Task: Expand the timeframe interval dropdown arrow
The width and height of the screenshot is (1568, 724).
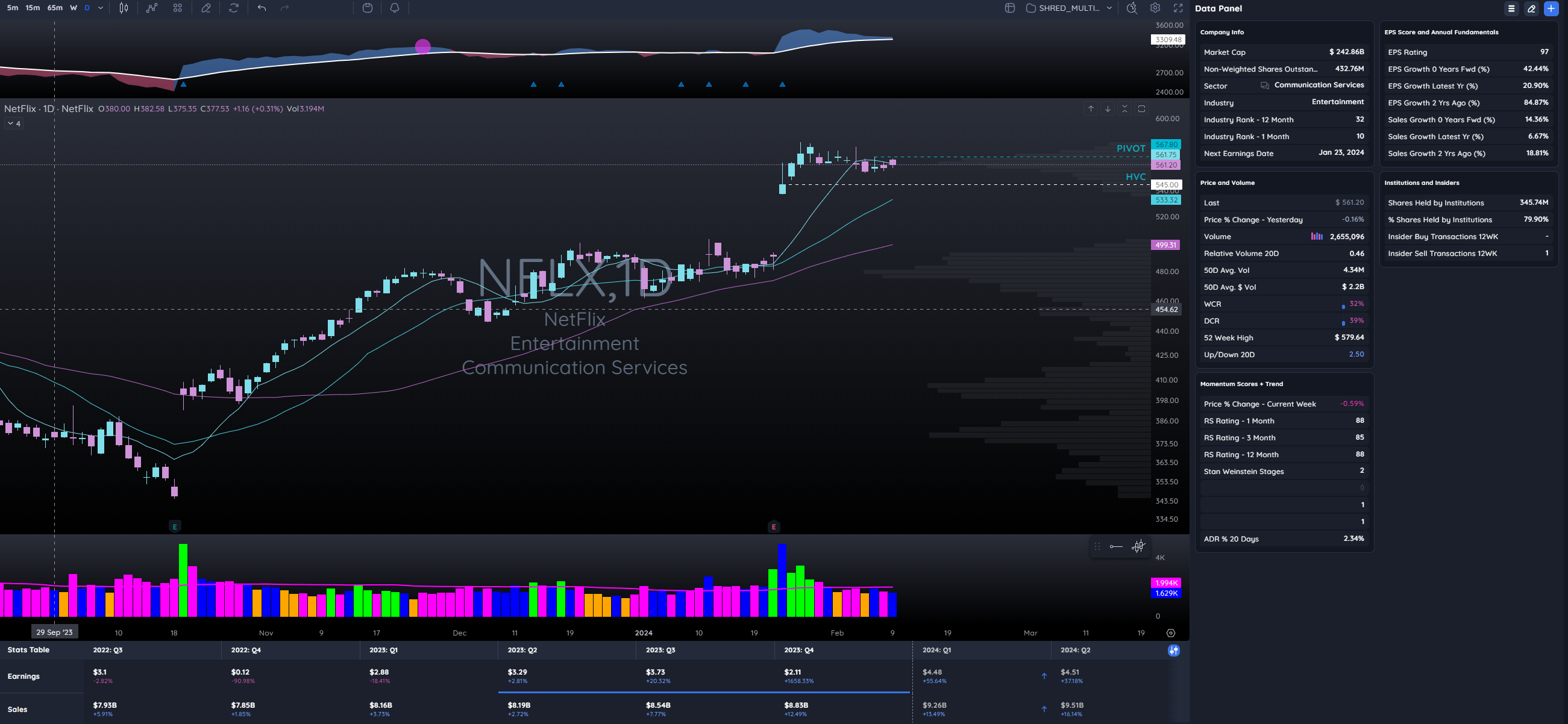Action: click(x=101, y=8)
